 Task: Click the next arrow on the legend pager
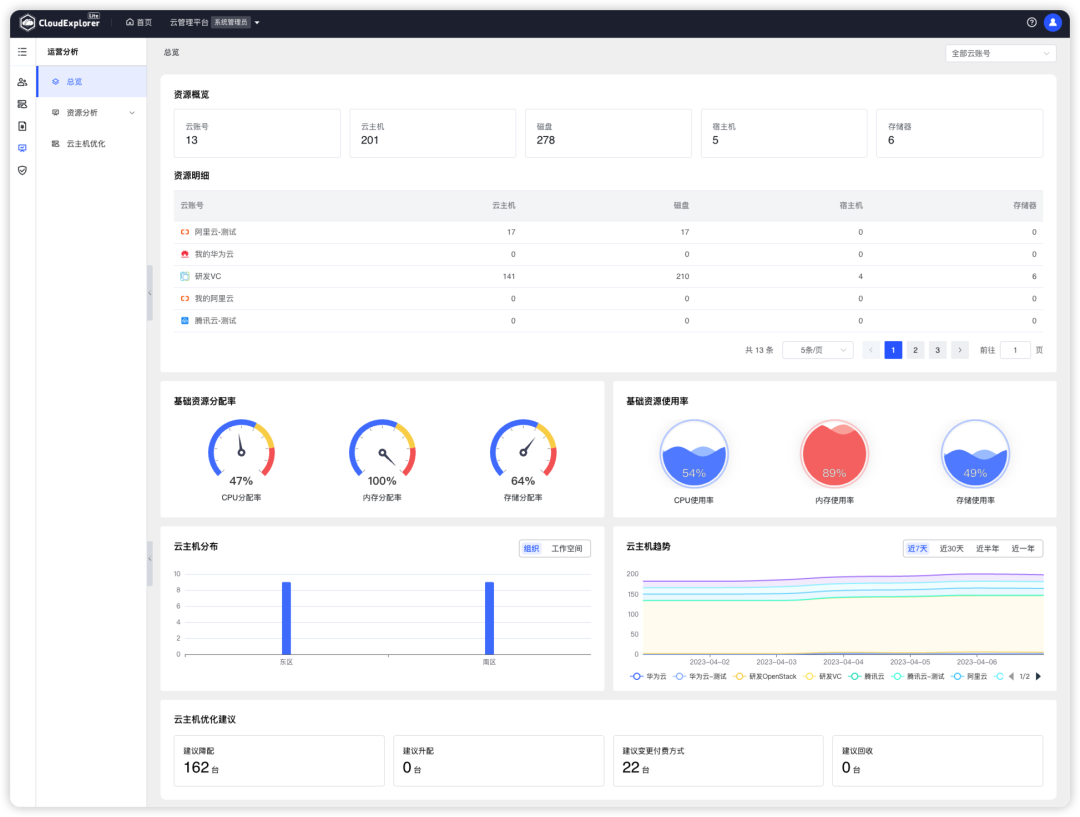point(1038,676)
